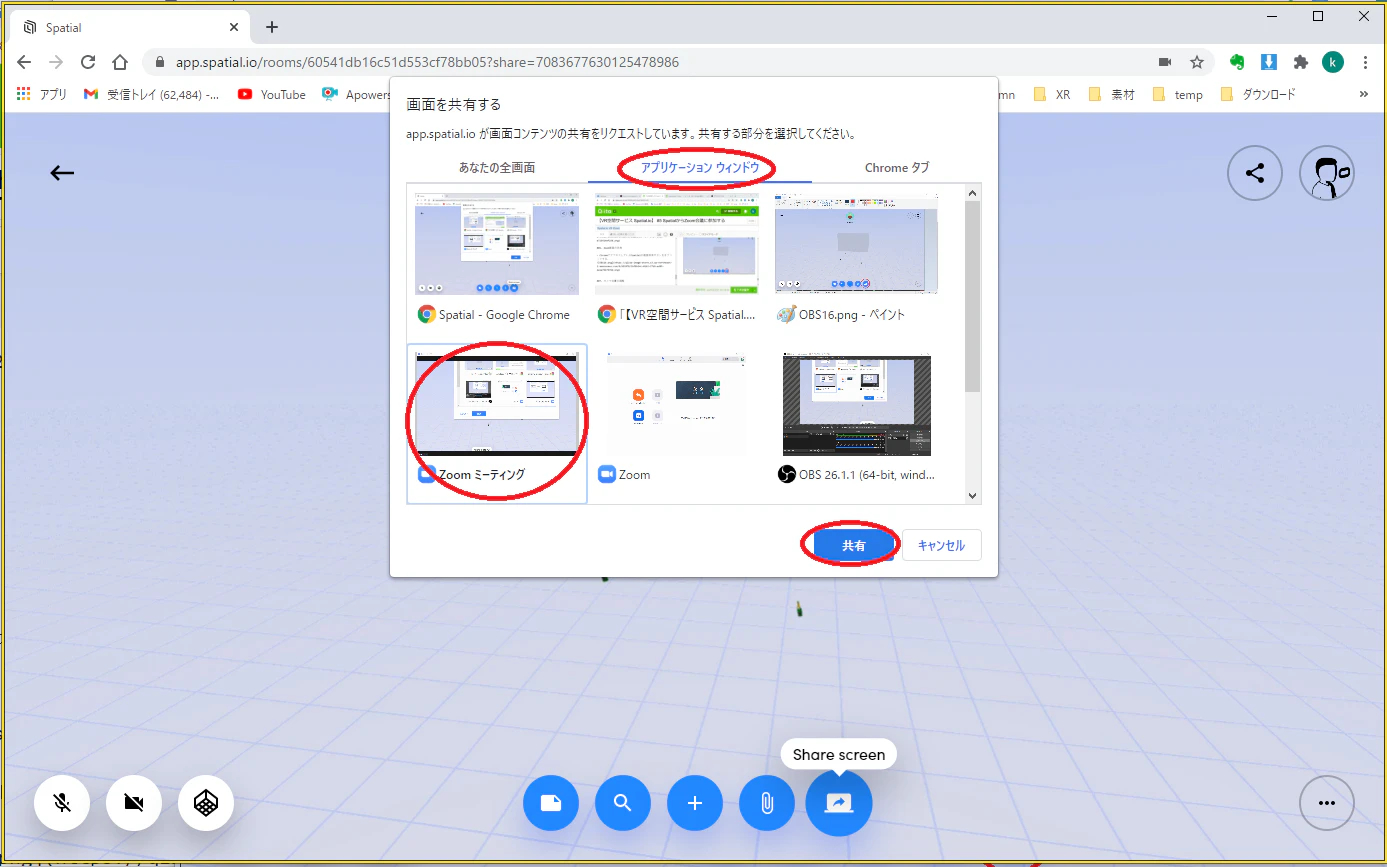
Task: Click the search icon in bottom toolbar
Action: [x=623, y=803]
